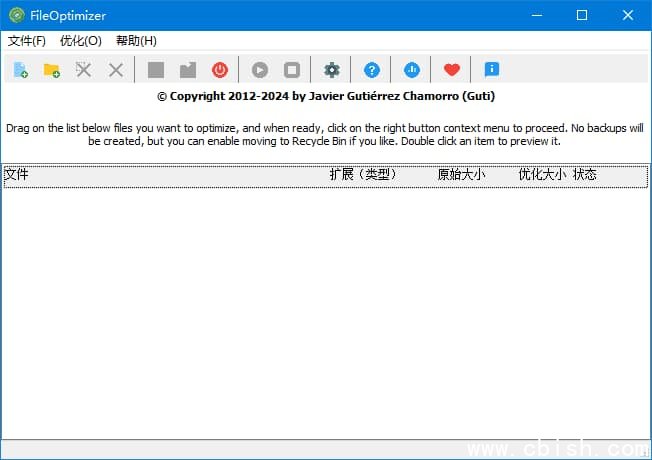
Task: Click the gray square with arrow icon
Action: click(188, 70)
